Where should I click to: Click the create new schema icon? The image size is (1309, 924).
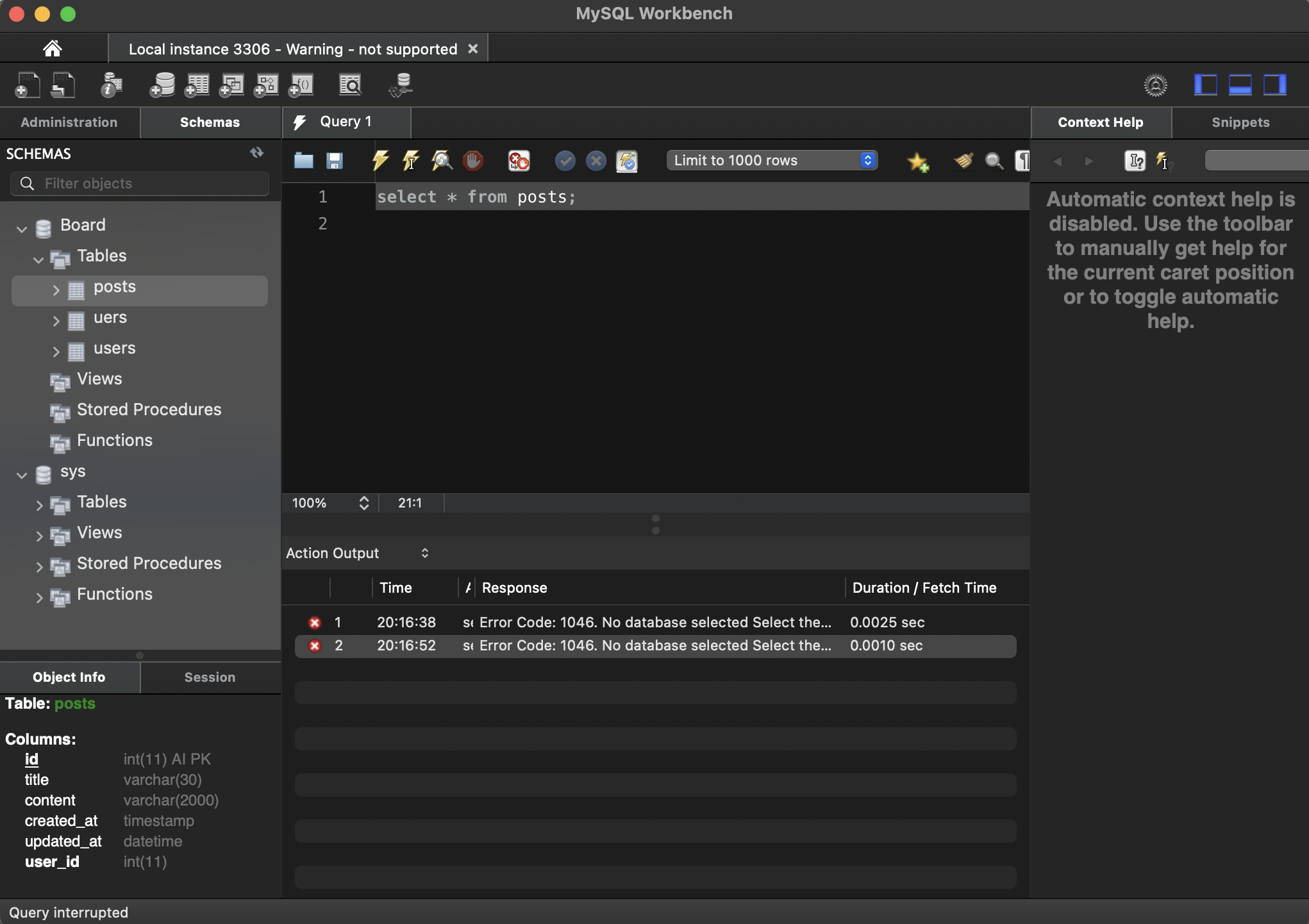coord(162,85)
